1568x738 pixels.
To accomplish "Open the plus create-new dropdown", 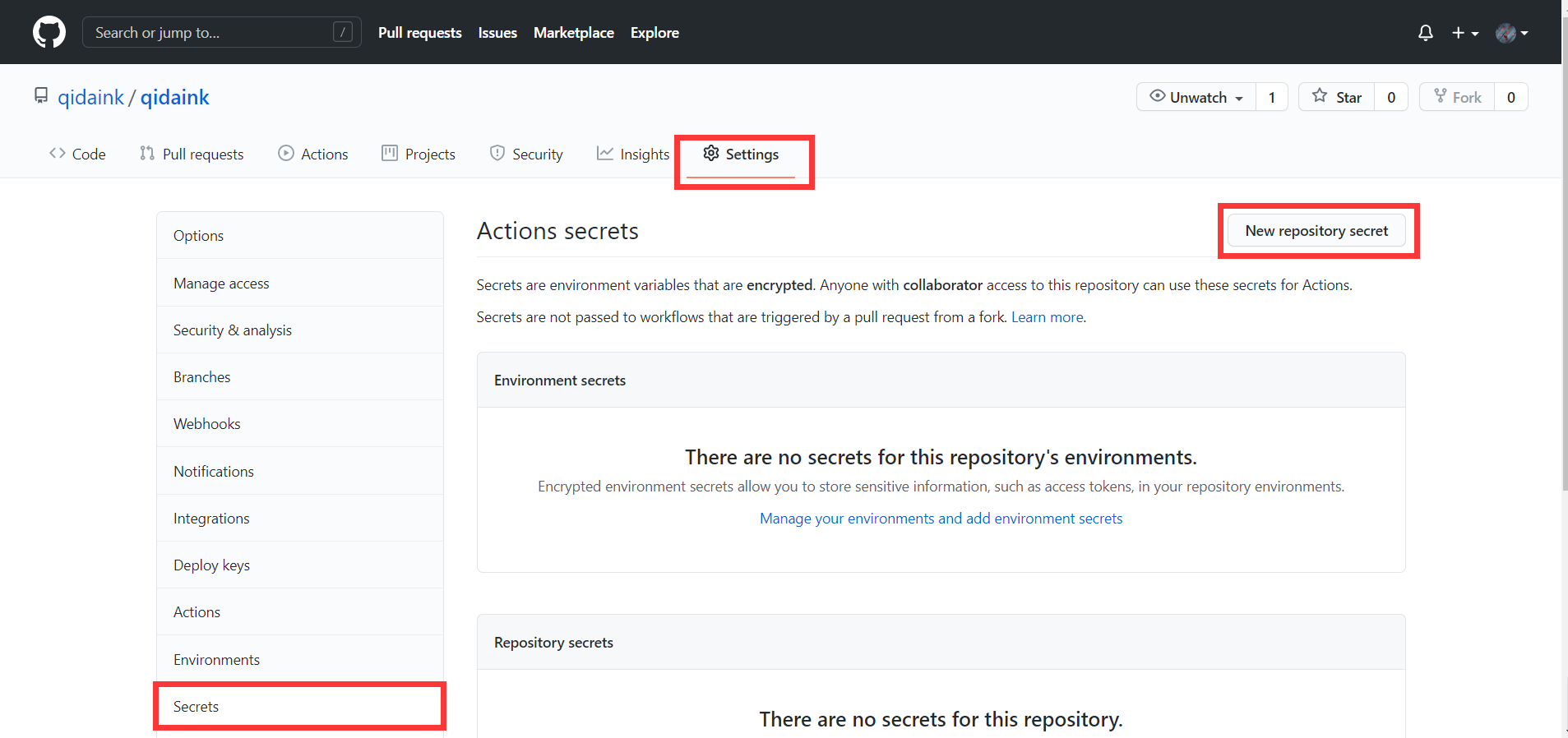I will coord(1464,33).
